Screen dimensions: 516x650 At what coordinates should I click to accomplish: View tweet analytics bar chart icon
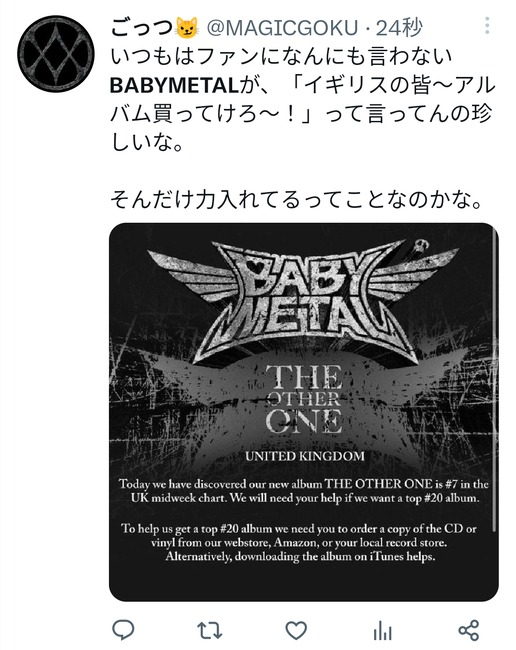pos(383,631)
